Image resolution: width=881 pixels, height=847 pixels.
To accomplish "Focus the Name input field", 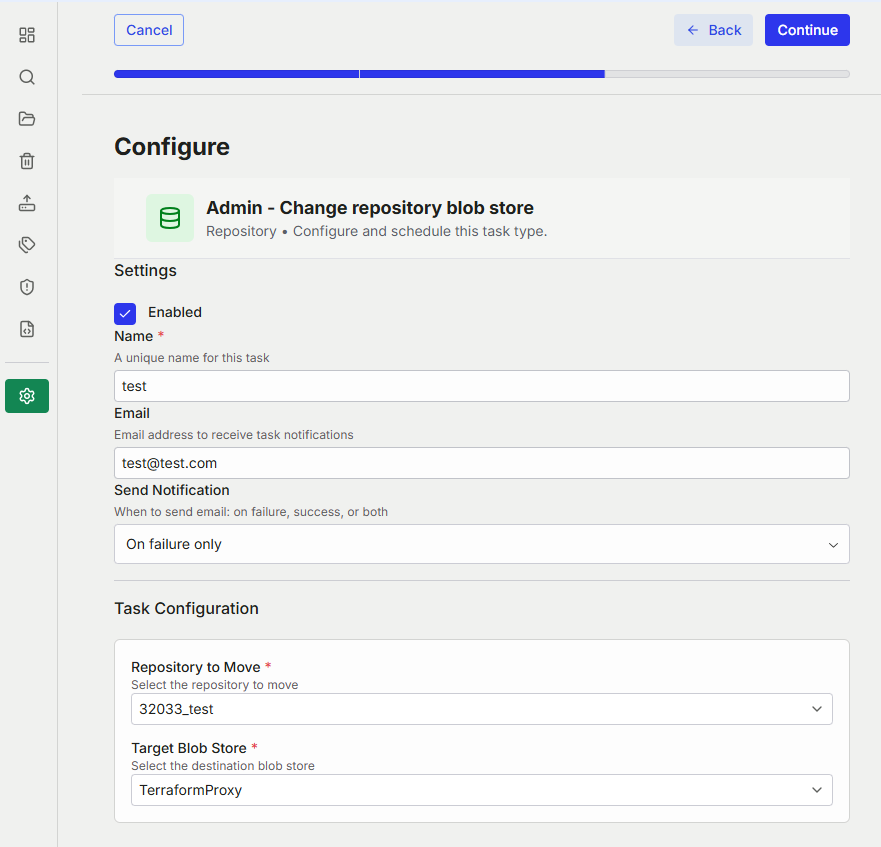I will (482, 386).
